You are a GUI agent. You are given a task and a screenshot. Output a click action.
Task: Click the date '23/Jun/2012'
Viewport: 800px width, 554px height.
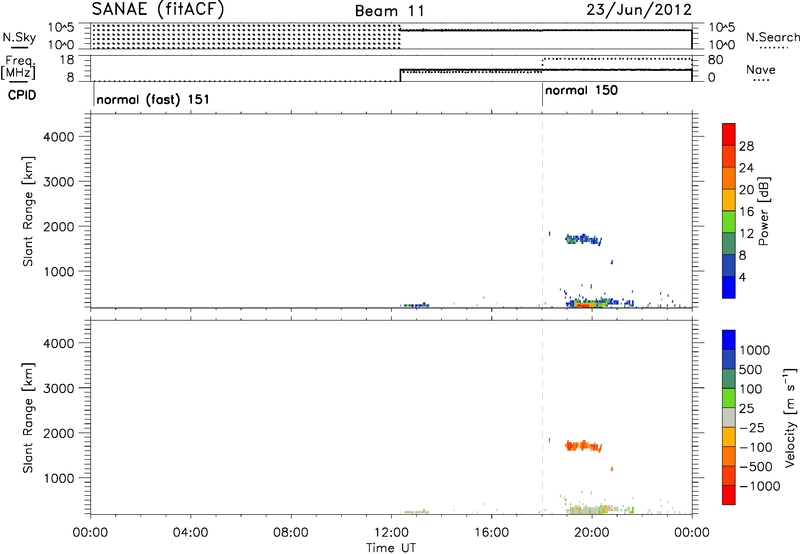[x=639, y=10]
